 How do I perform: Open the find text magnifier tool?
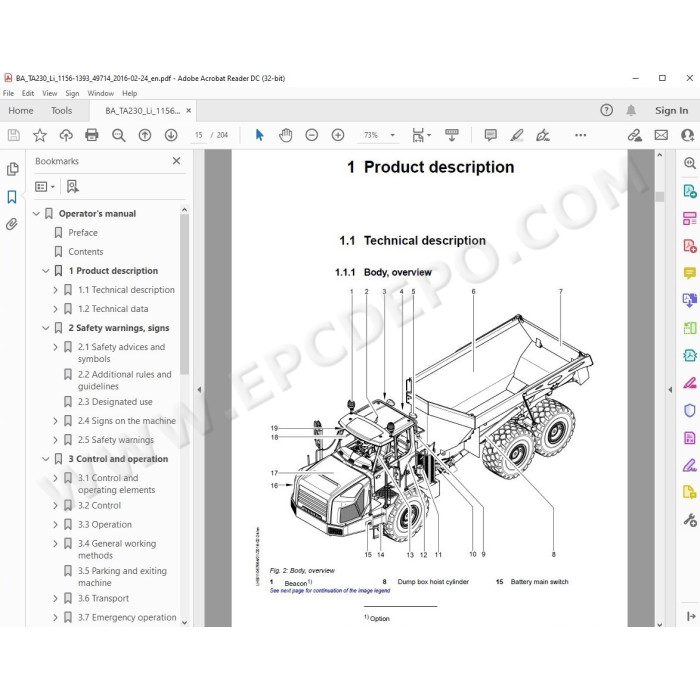(x=118, y=135)
